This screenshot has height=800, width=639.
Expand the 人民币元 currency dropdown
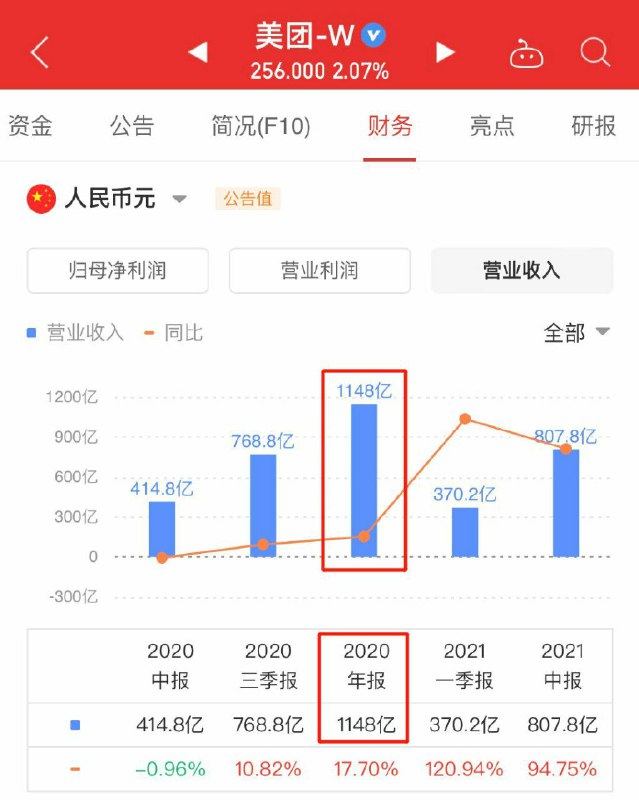click(x=126, y=198)
